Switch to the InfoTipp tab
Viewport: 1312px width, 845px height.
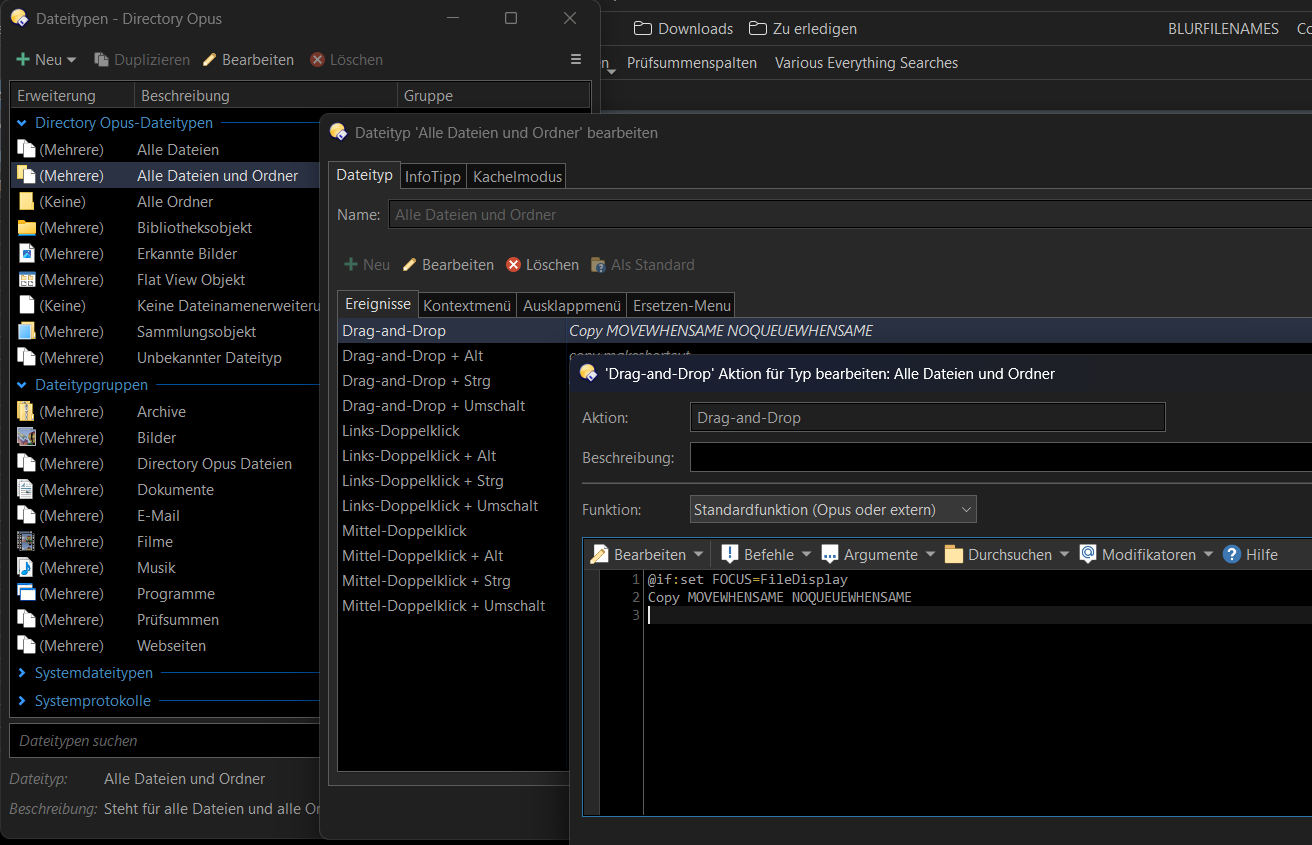(432, 176)
